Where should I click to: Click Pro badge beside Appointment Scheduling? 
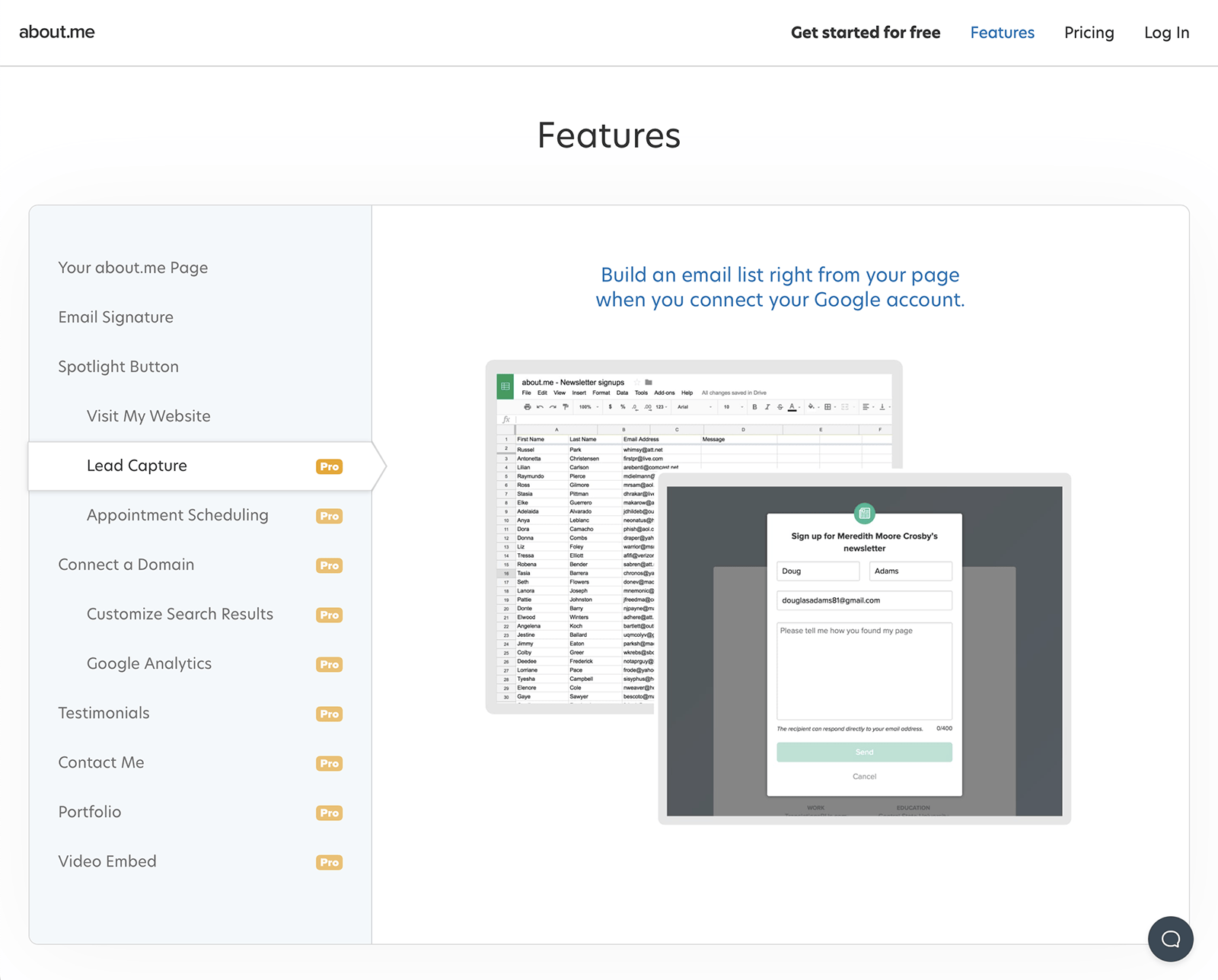330,516
